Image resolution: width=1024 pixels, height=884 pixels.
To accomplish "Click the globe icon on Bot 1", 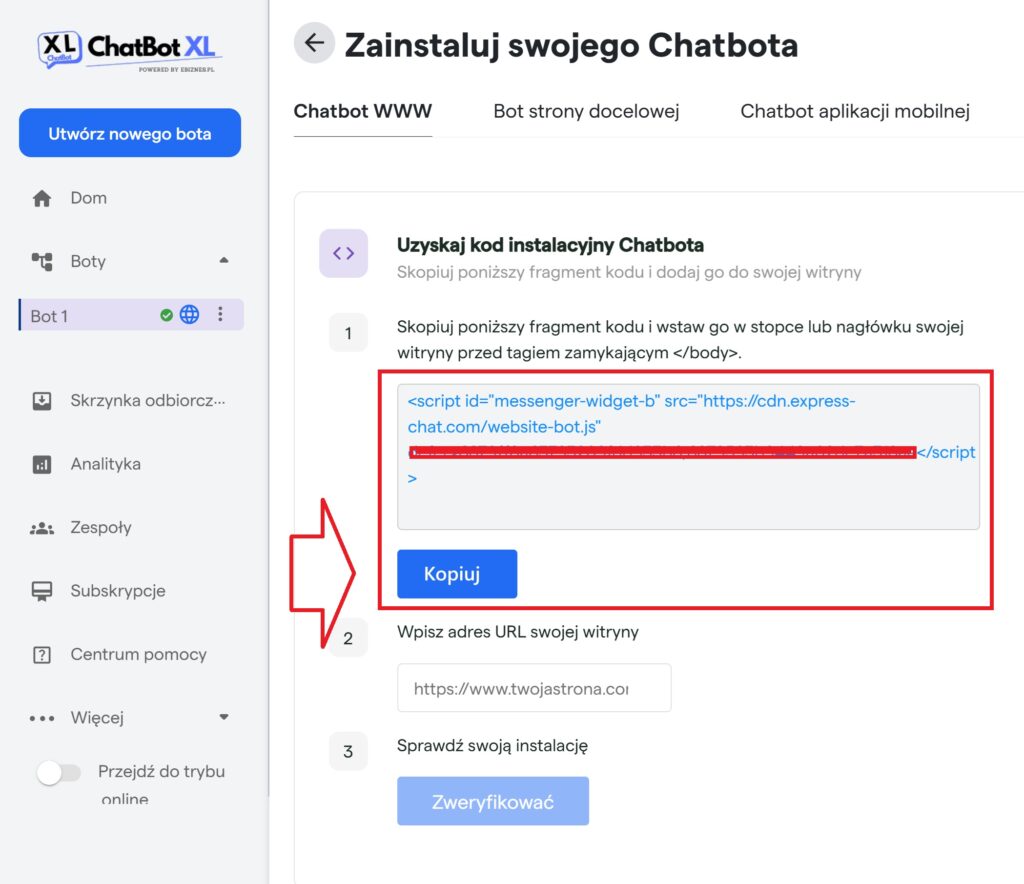I will [189, 315].
